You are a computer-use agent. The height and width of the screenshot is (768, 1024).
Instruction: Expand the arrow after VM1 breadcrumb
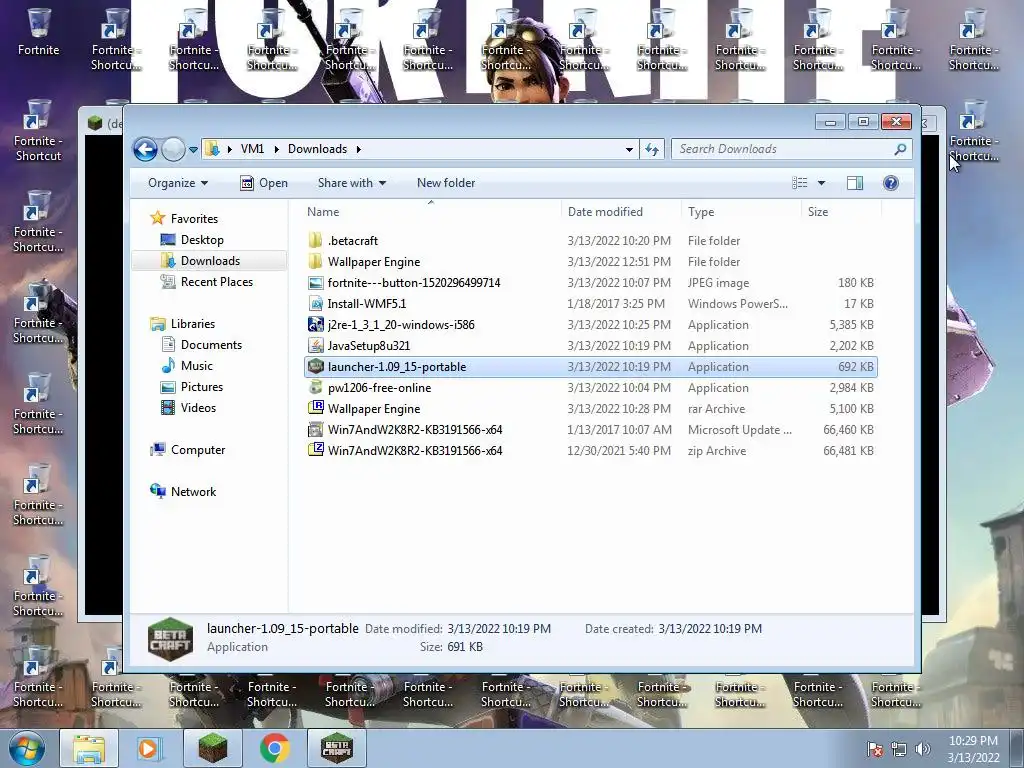click(276, 149)
